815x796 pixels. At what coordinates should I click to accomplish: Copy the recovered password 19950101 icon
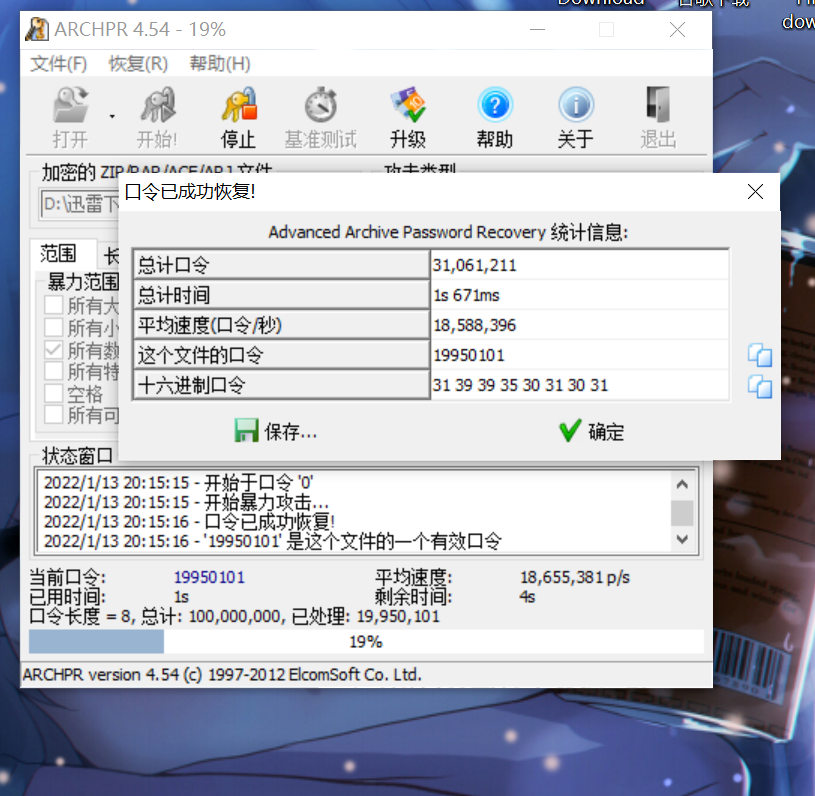[759, 356]
